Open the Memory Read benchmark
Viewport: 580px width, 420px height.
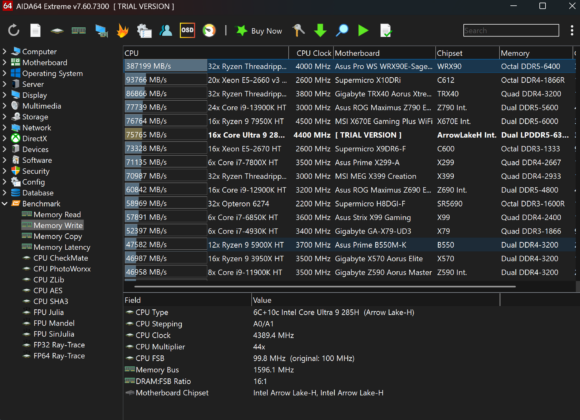click(x=57, y=215)
